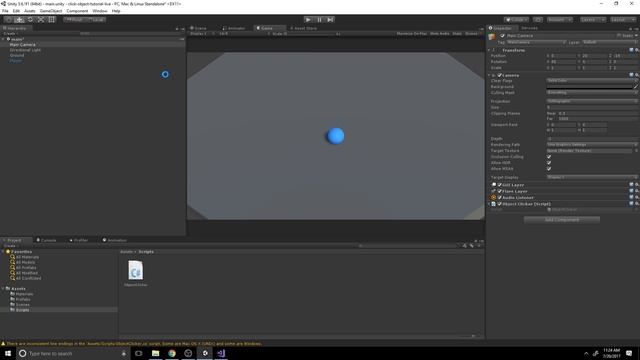This screenshot has width=640, height=360.
Task: Toggle Object Clicker script enabled checkbox
Action: (500, 204)
